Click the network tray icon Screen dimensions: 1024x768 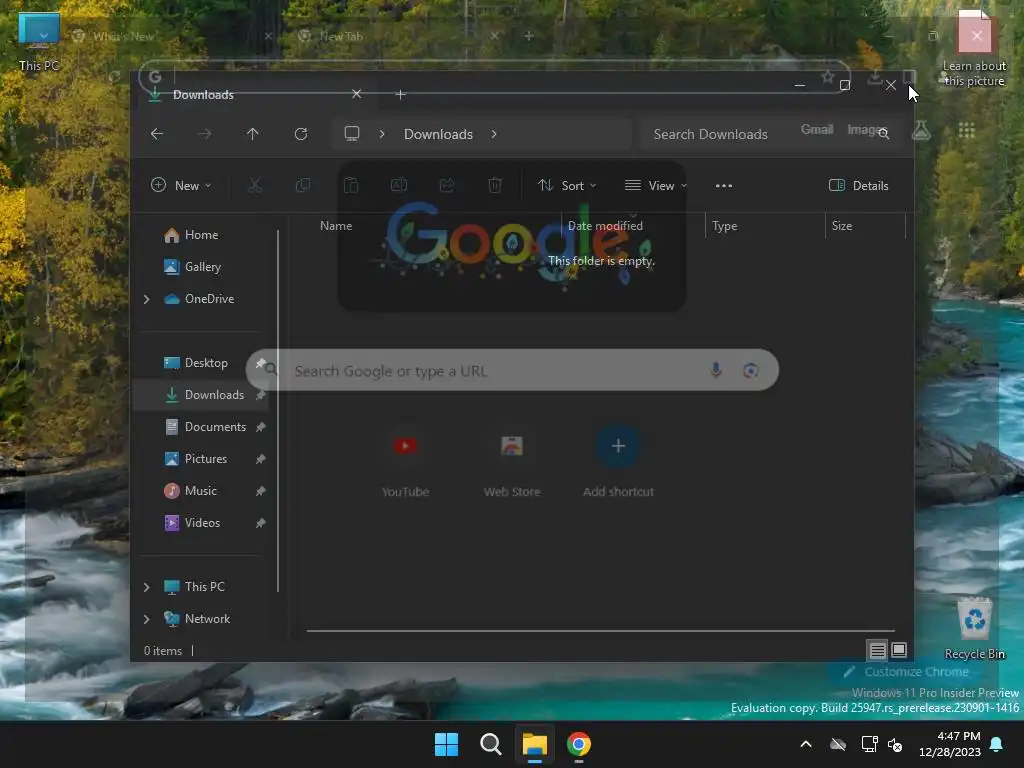click(x=869, y=744)
